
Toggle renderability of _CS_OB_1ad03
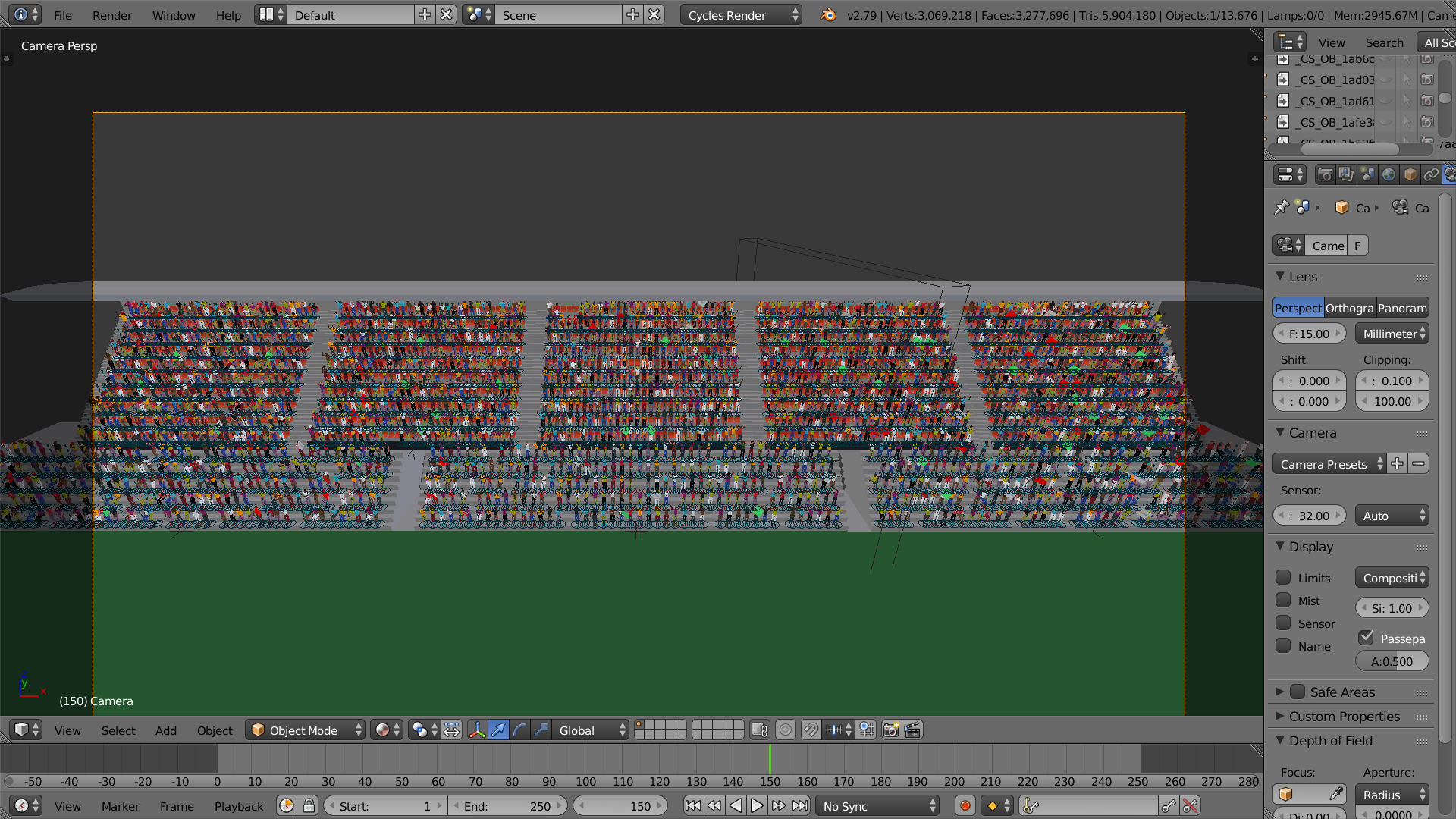pyautogui.click(x=1426, y=80)
